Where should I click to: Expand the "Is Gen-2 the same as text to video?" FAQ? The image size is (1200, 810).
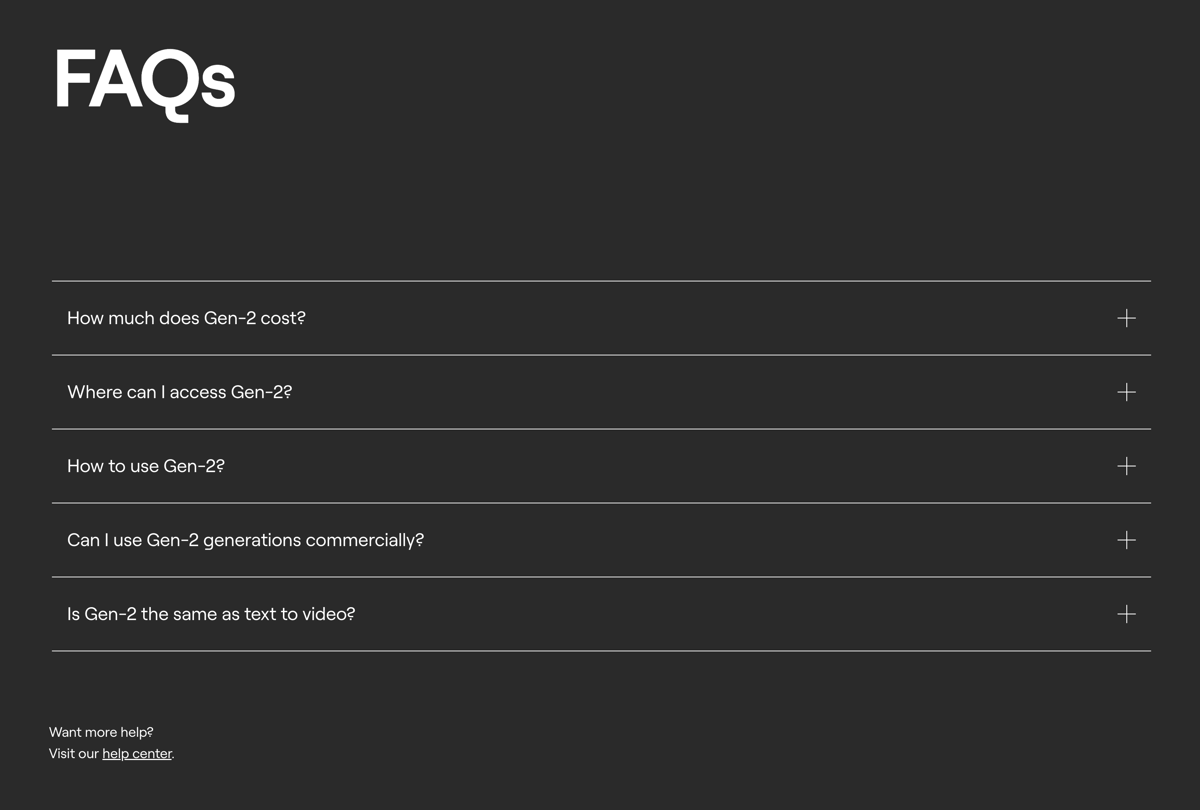(x=600, y=614)
